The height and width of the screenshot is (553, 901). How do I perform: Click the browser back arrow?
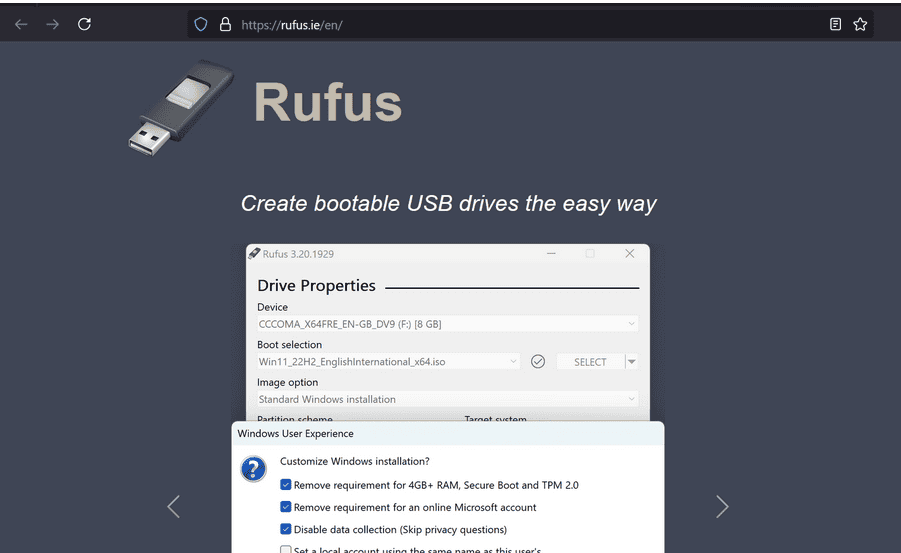tap(21, 24)
